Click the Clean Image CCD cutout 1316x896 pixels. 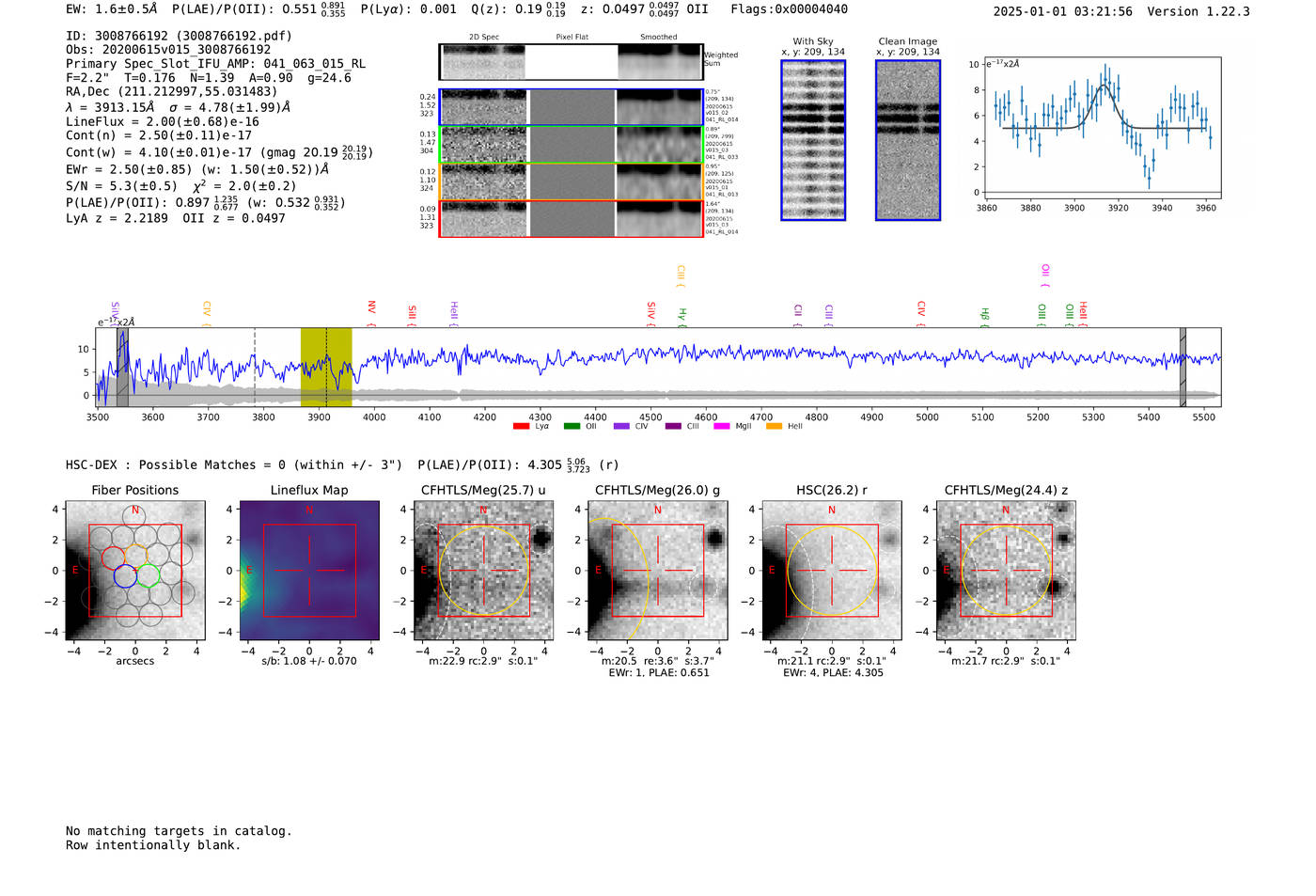[x=908, y=140]
